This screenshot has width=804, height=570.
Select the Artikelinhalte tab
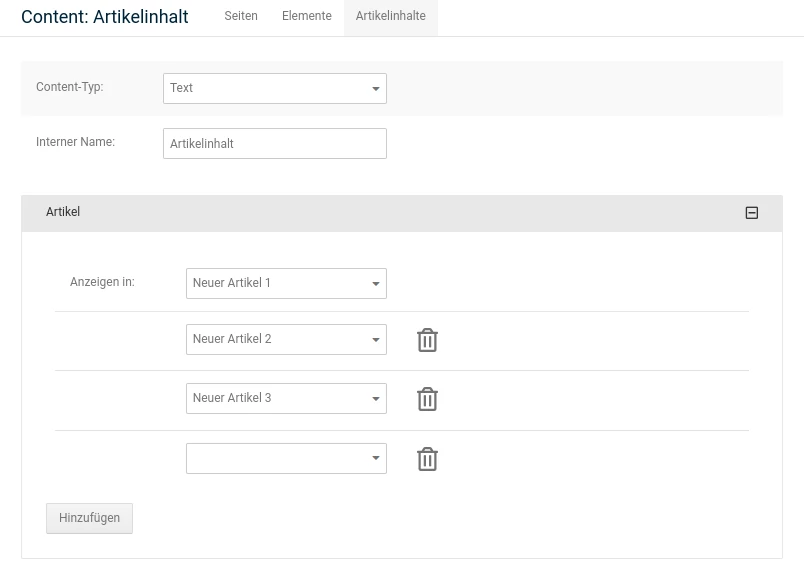[390, 17]
